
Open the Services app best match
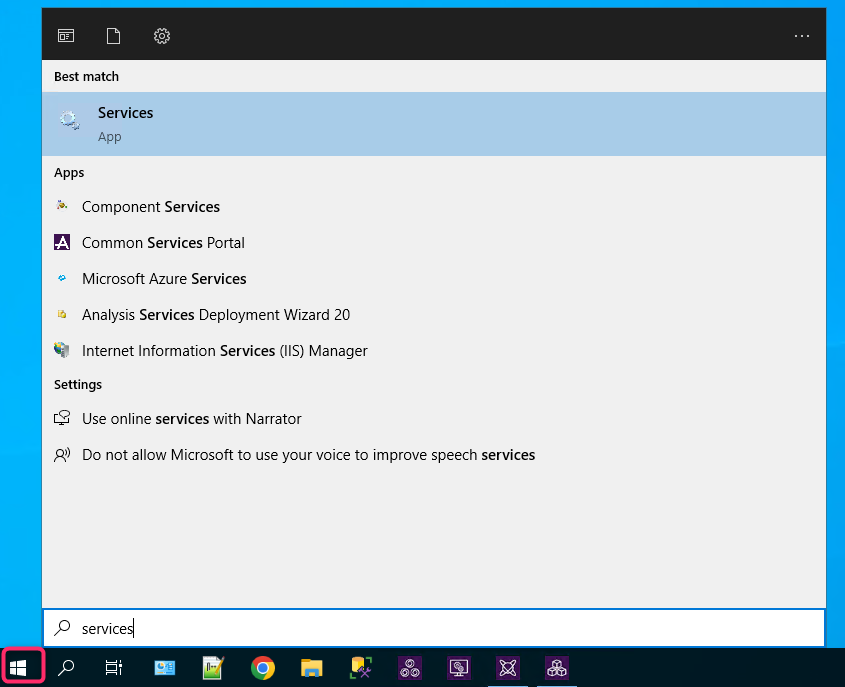click(434, 124)
